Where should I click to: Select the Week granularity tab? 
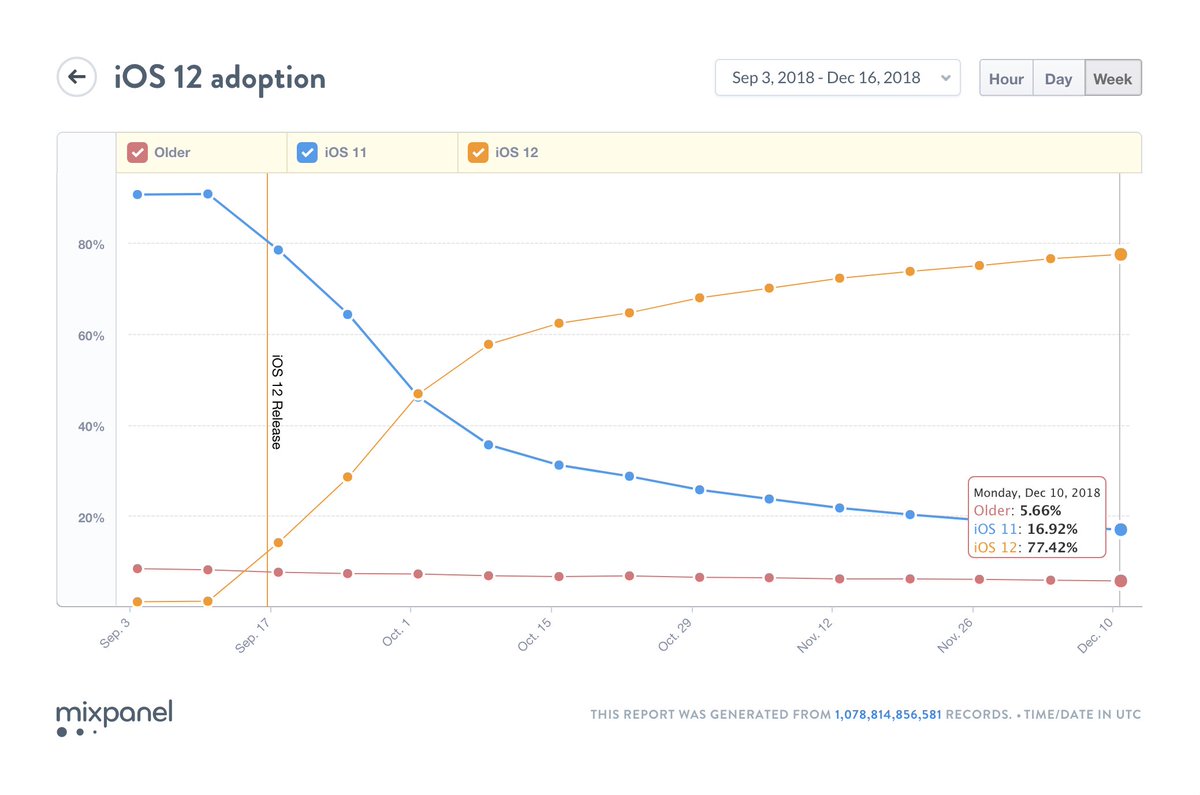click(x=1113, y=79)
